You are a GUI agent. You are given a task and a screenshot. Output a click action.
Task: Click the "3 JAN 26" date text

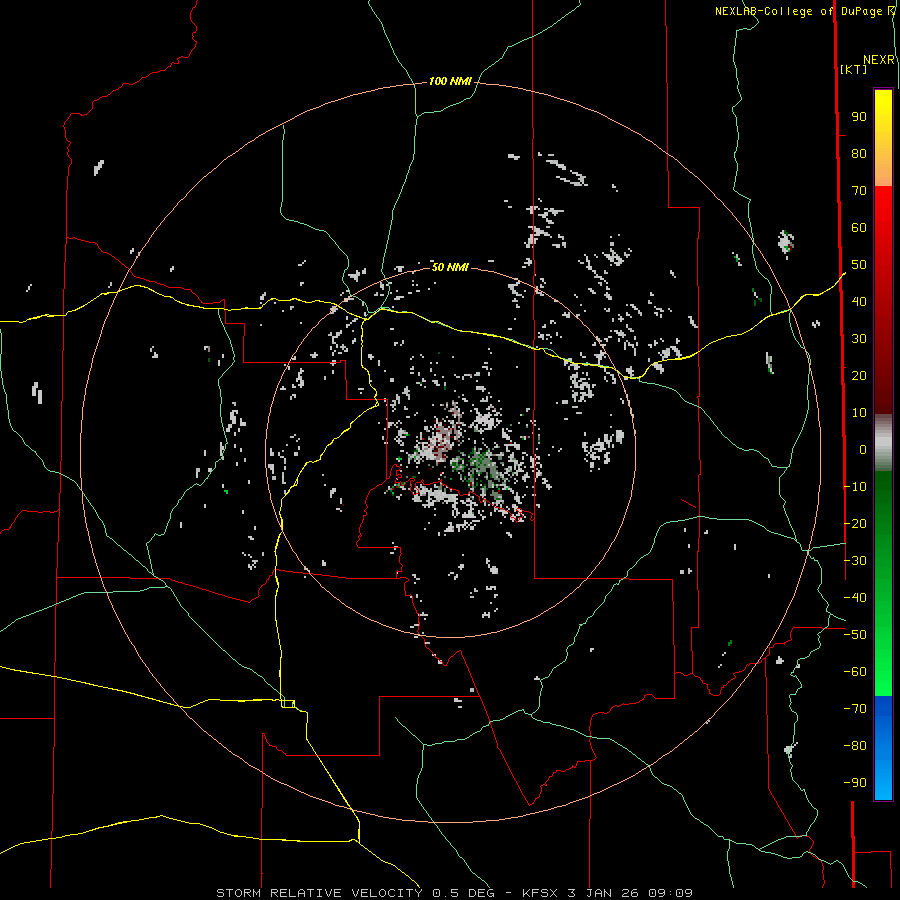coord(603,893)
